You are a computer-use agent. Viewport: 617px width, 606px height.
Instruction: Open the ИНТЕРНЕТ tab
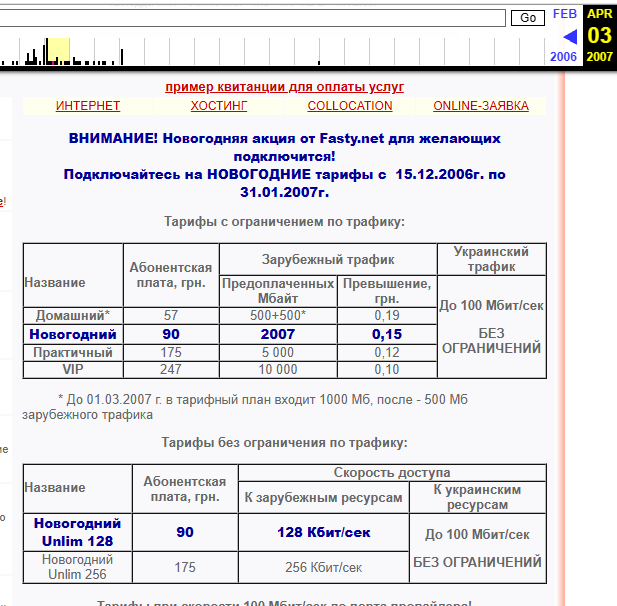pos(88,105)
